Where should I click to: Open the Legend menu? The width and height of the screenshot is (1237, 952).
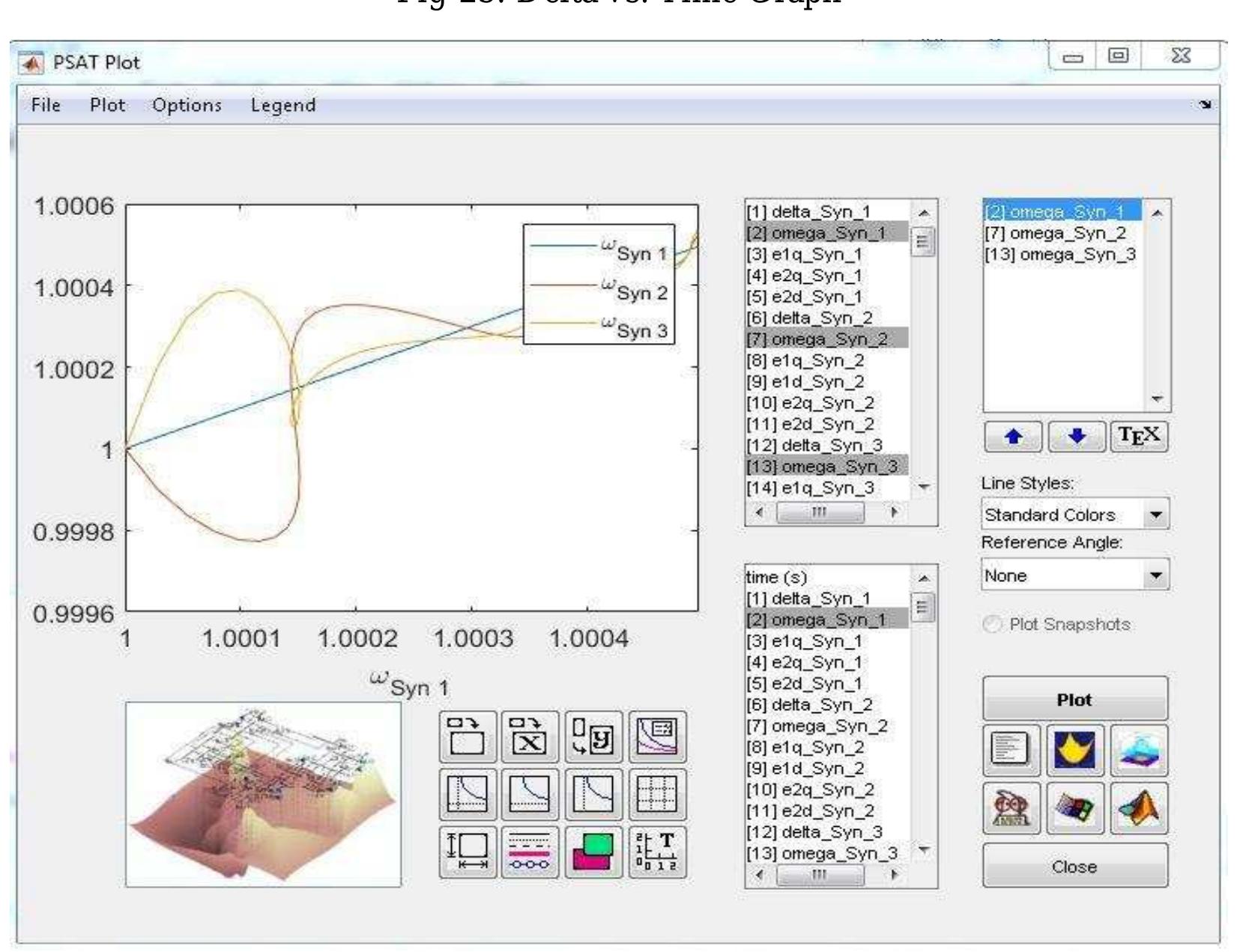pos(284,106)
